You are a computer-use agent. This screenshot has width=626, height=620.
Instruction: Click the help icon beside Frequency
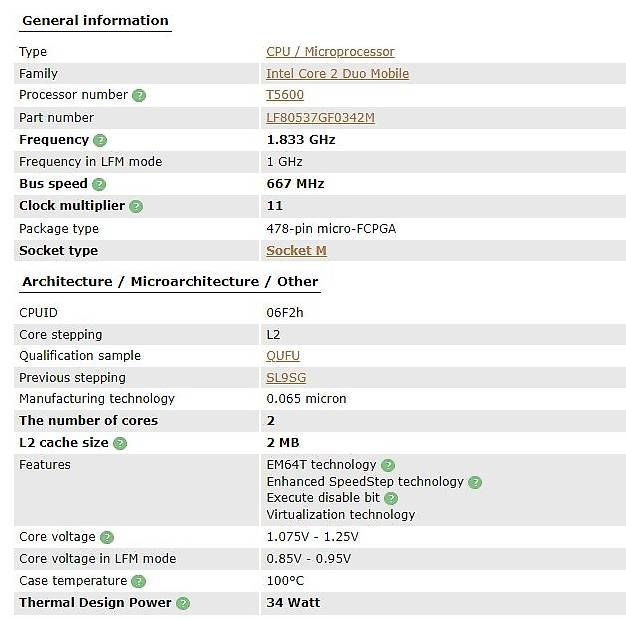[x=100, y=140]
